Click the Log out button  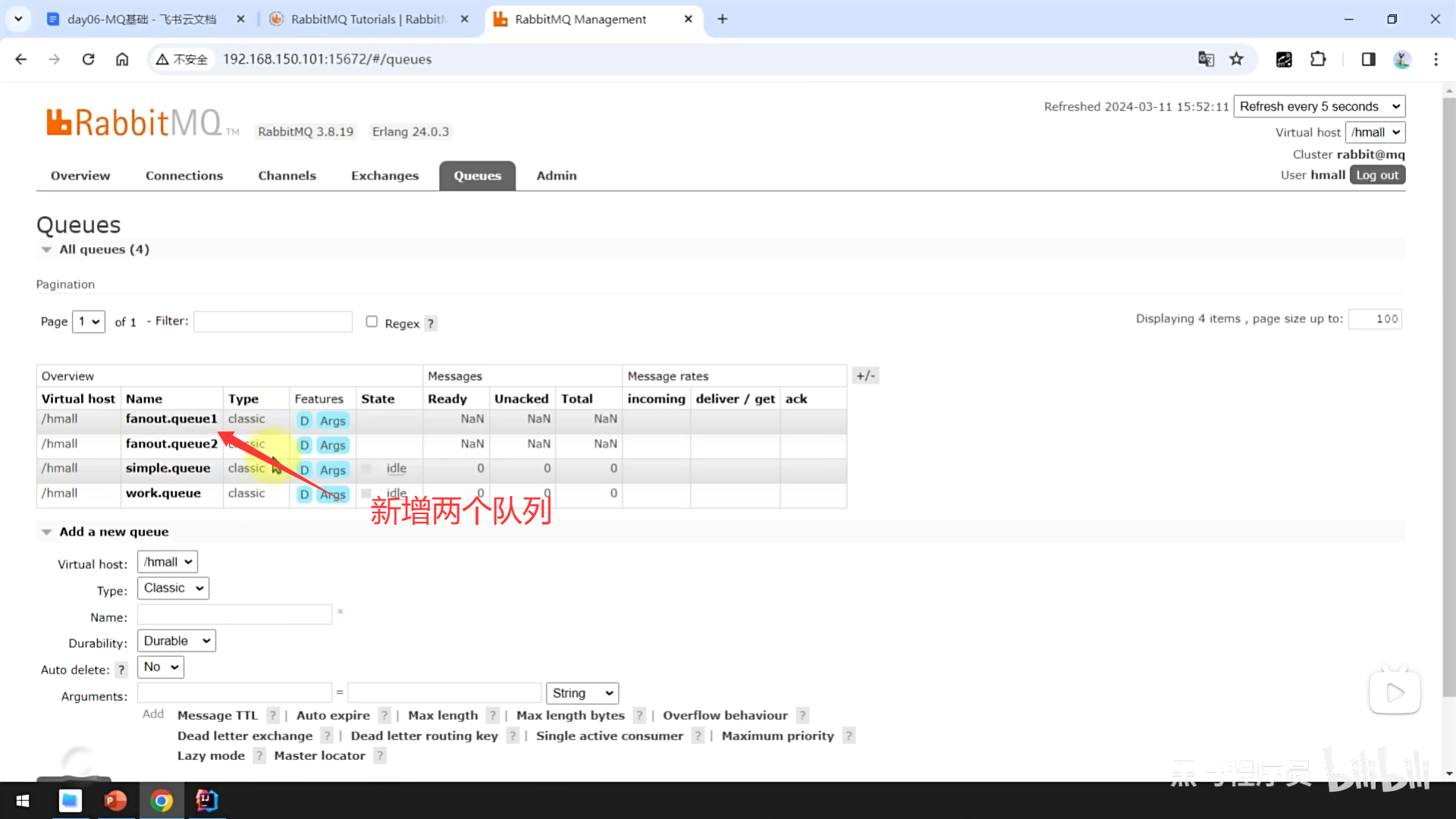[1376, 175]
